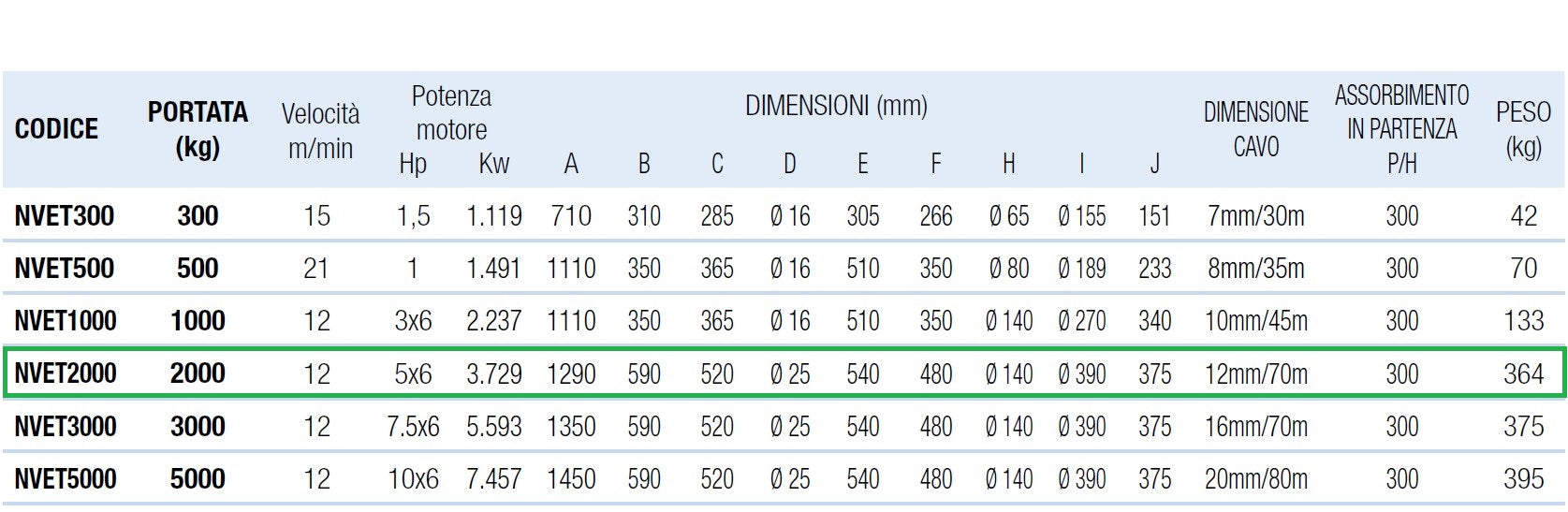Screen dimensions: 1568x512
Task: Click the DIMENSIONE CAVO column header
Action: (1255, 129)
